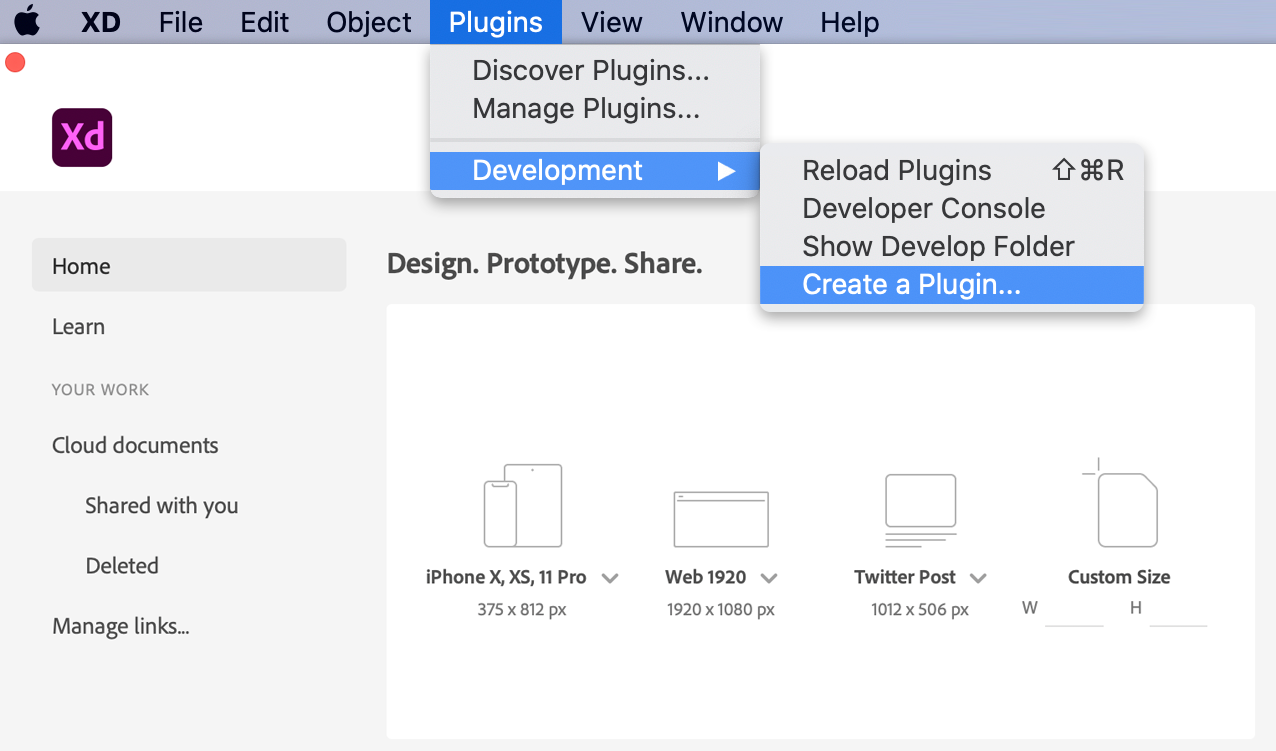Select the Web 1920 artboard icon
The height and width of the screenshot is (751, 1276).
coord(721,516)
